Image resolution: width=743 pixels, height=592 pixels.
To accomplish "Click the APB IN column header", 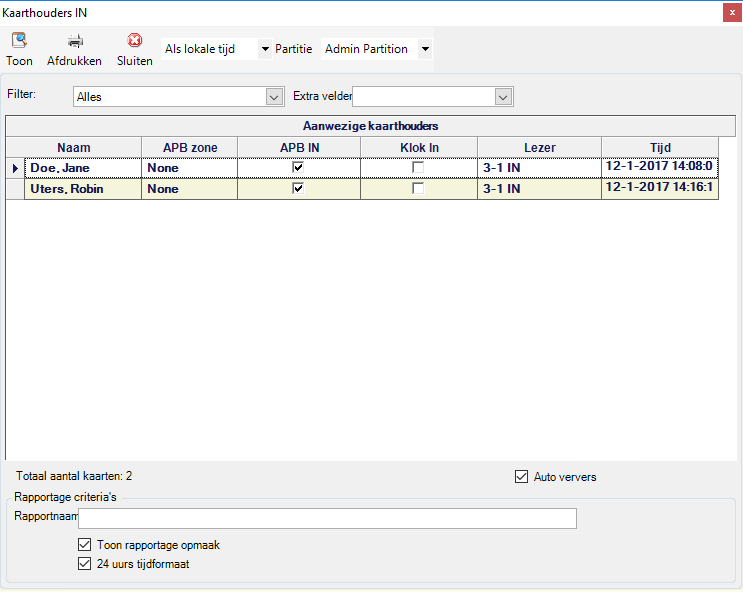I will pyautogui.click(x=299, y=147).
